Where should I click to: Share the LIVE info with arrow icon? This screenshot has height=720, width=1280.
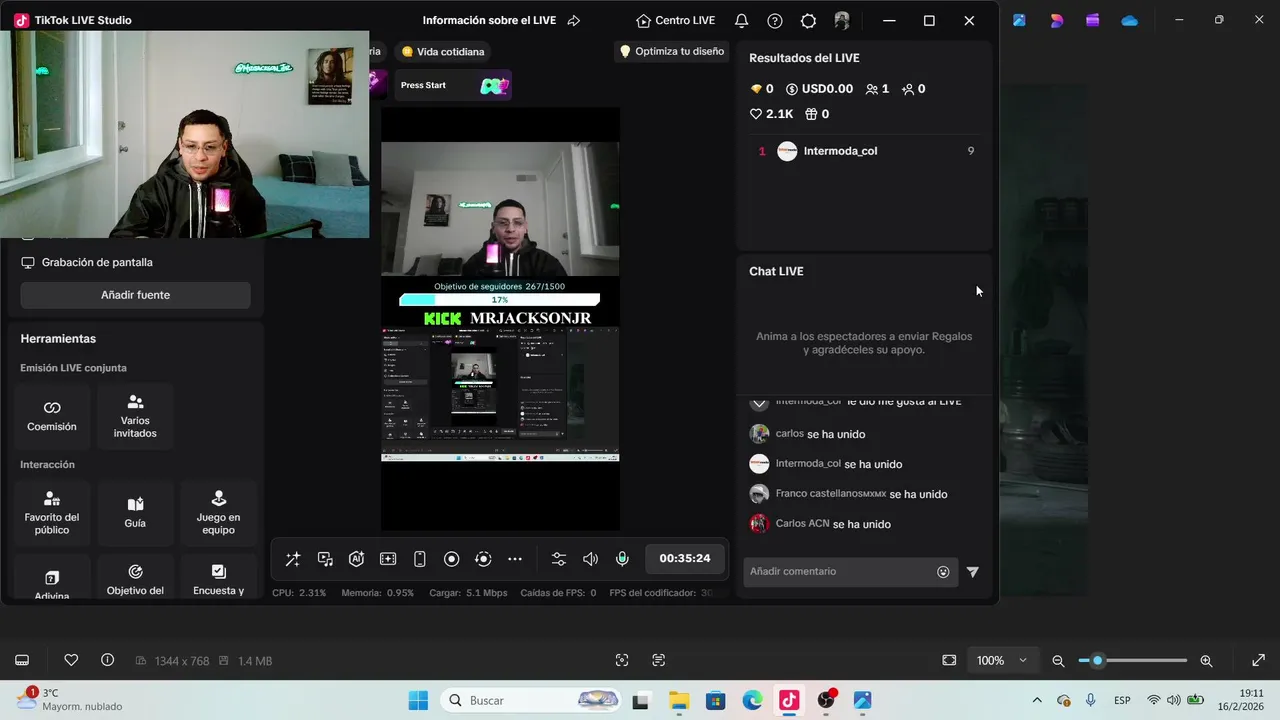pyautogui.click(x=574, y=20)
